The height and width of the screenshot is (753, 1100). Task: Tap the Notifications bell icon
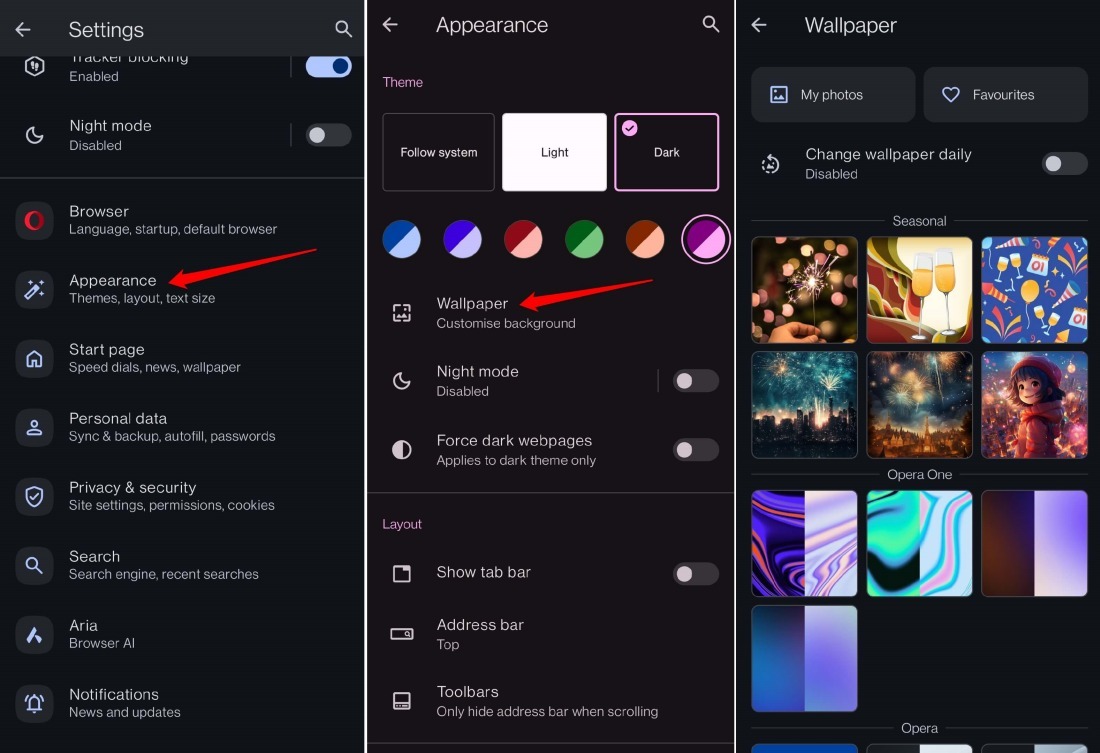34,703
